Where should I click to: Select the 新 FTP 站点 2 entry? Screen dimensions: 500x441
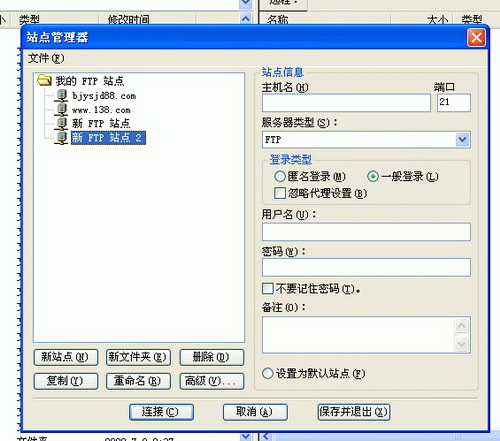[108, 138]
